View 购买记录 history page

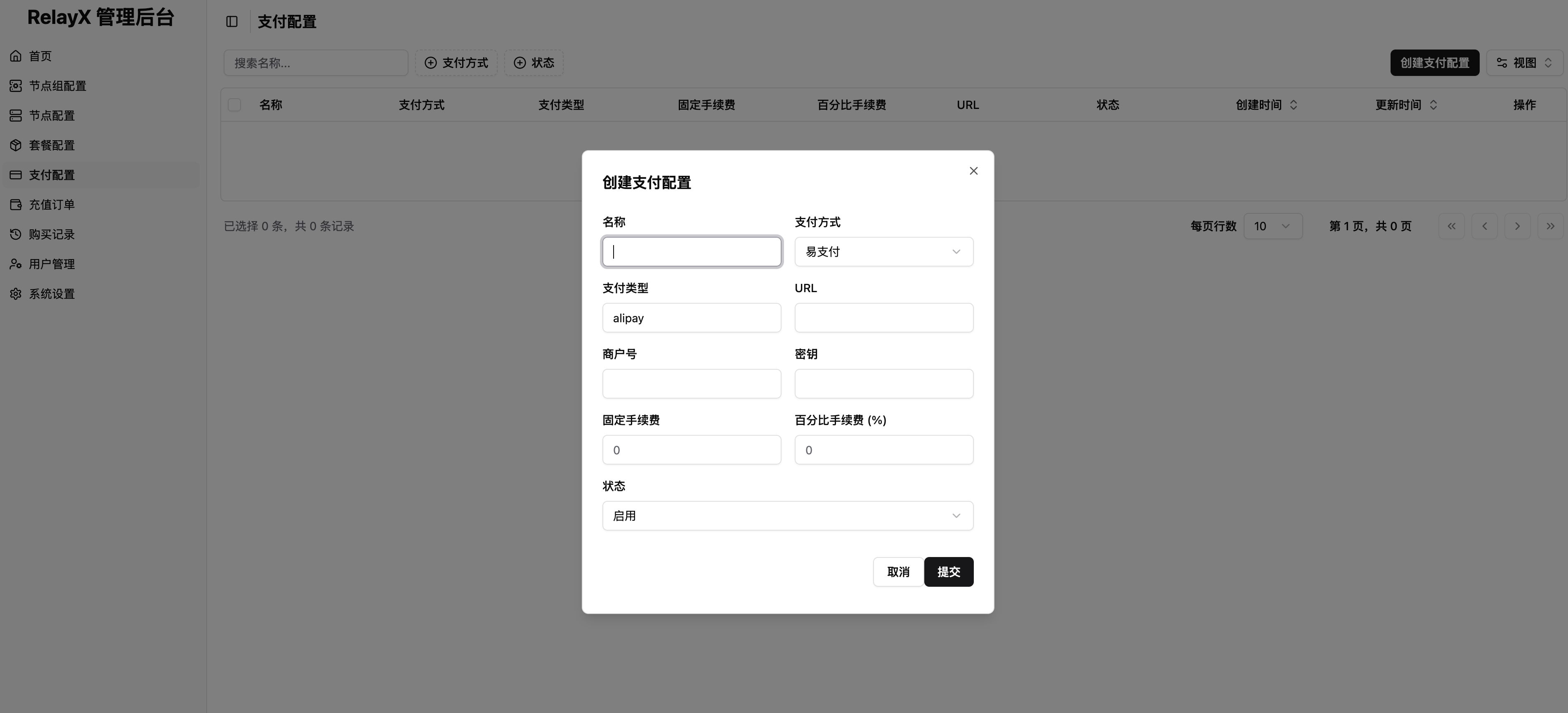coord(51,234)
